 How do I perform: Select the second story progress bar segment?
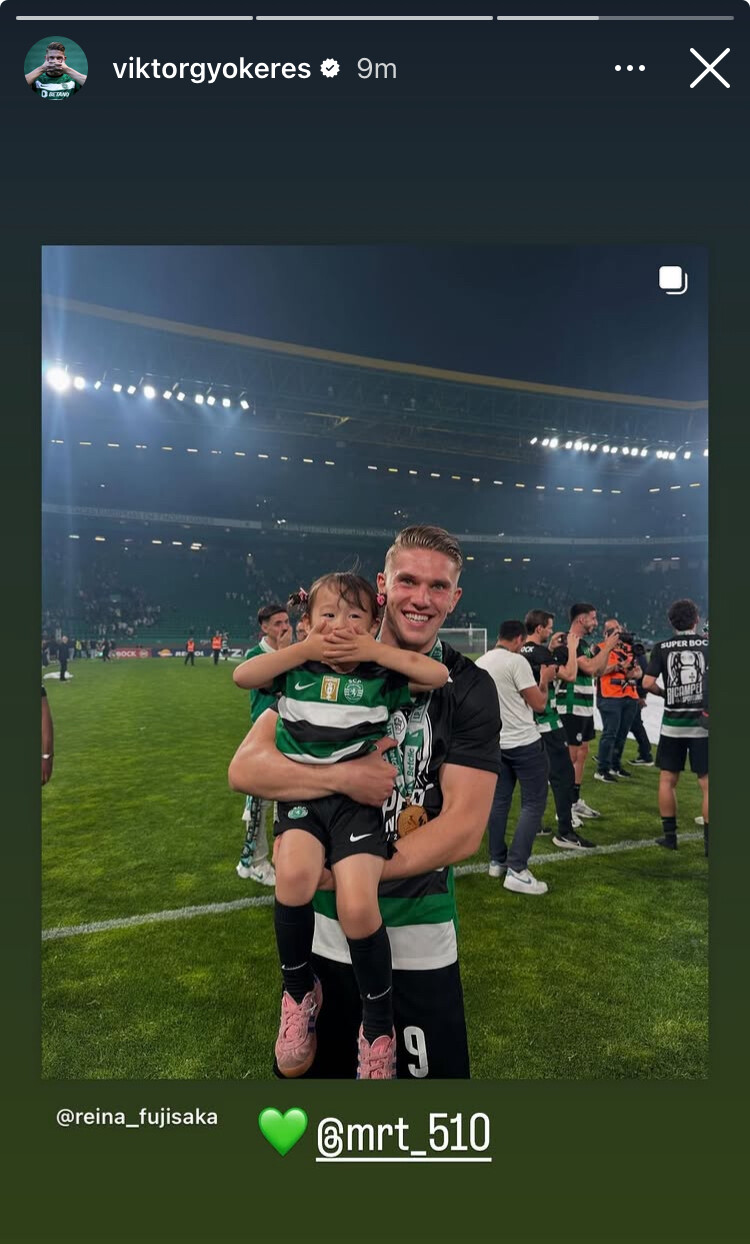374,17
